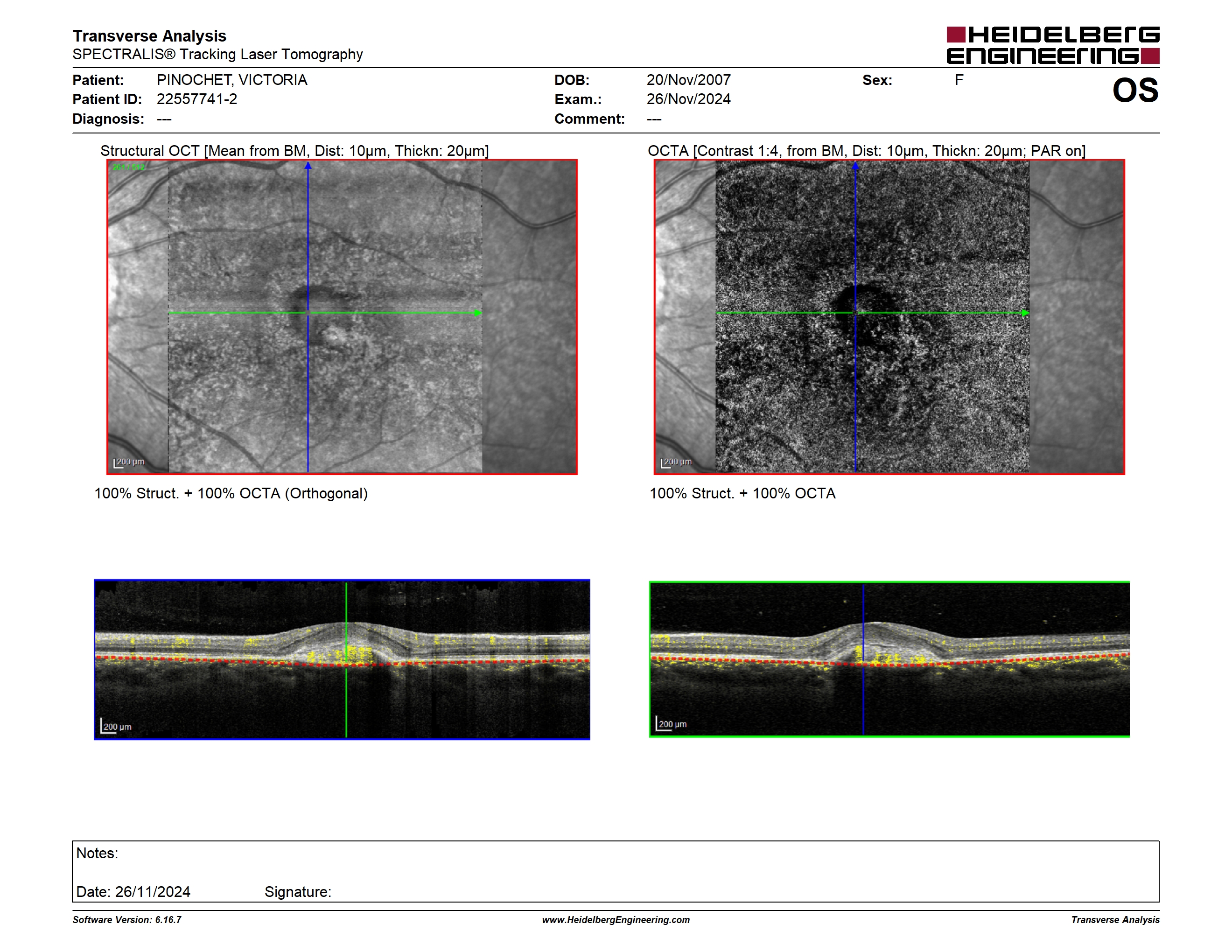Viewport: 1232px width, 952px height.
Task: Select patient ID '22557741-2'
Action: 197,99
